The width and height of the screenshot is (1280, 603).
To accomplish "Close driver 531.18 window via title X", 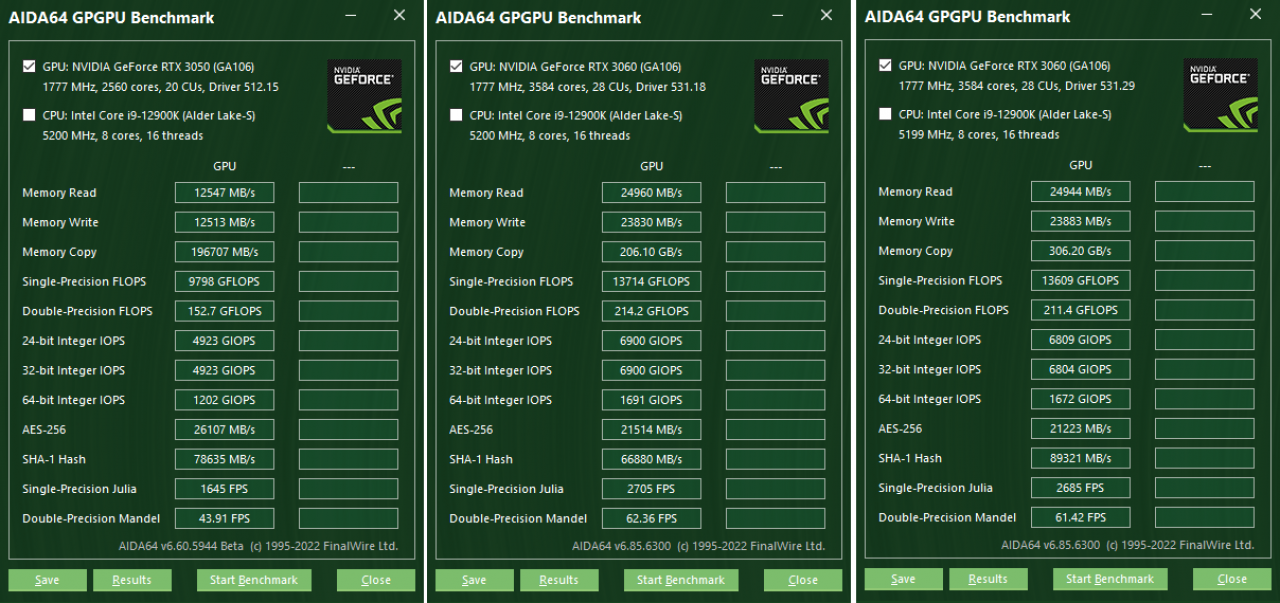I will (826, 16).
